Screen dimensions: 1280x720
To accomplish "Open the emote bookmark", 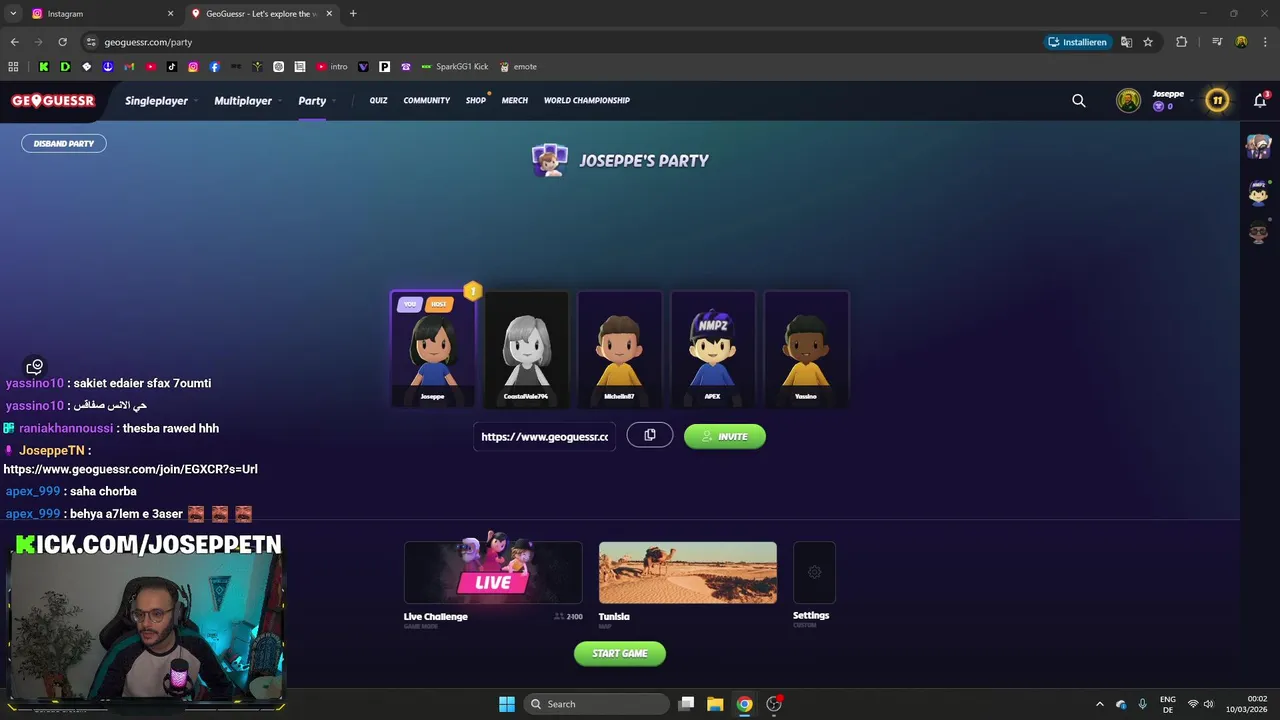I will point(518,67).
